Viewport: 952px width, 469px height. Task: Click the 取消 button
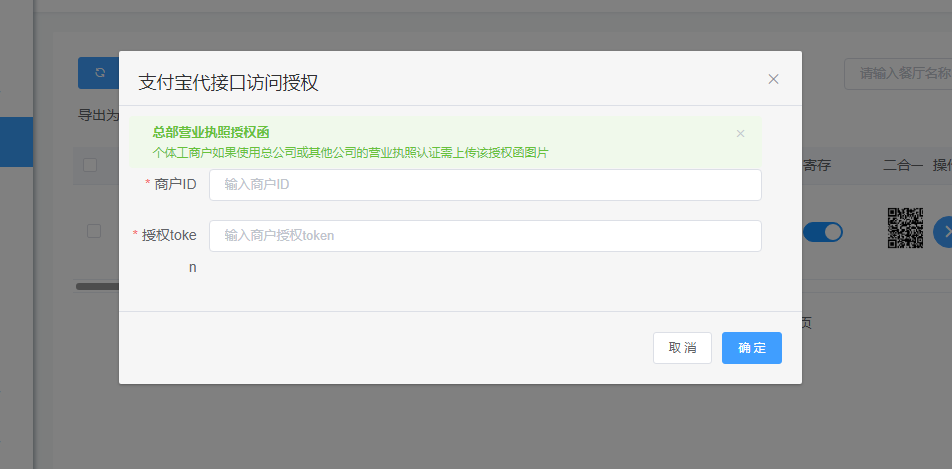[x=682, y=348]
